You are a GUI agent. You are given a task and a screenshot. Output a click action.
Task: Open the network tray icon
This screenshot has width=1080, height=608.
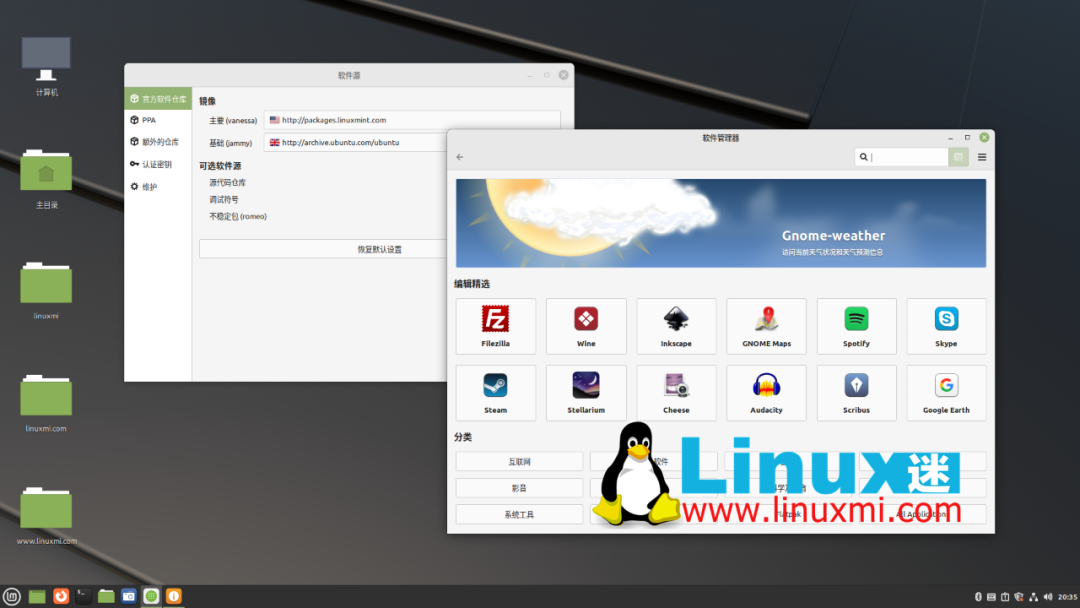1033,597
